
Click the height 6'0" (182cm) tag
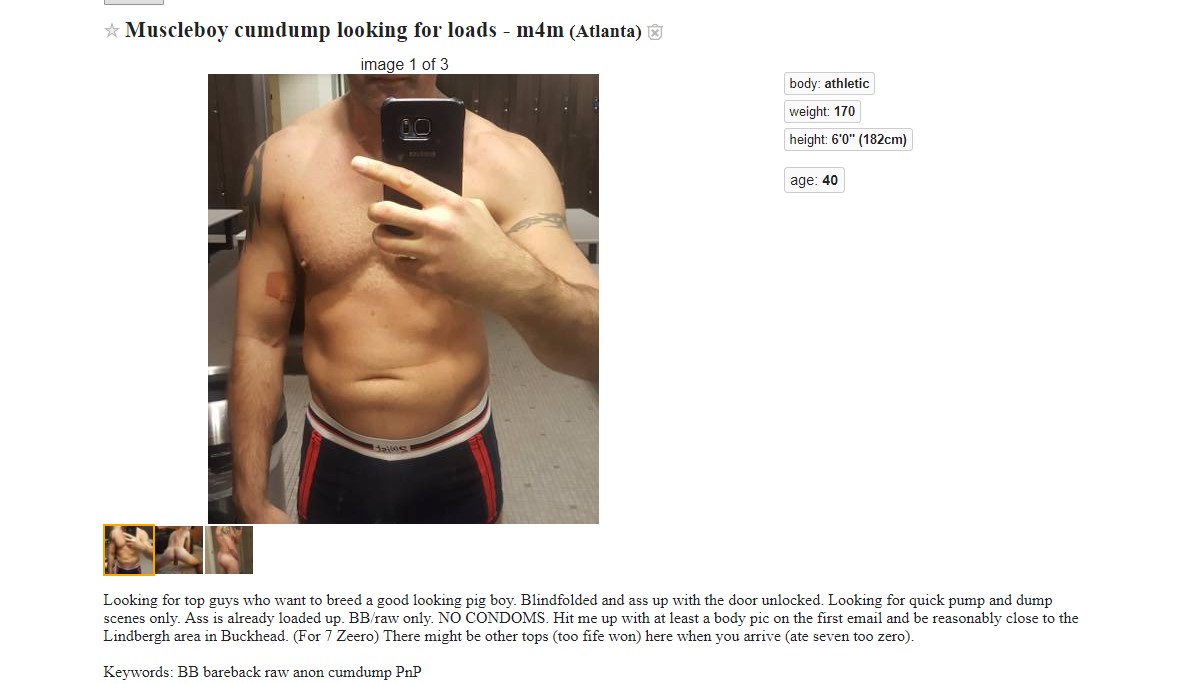848,140
